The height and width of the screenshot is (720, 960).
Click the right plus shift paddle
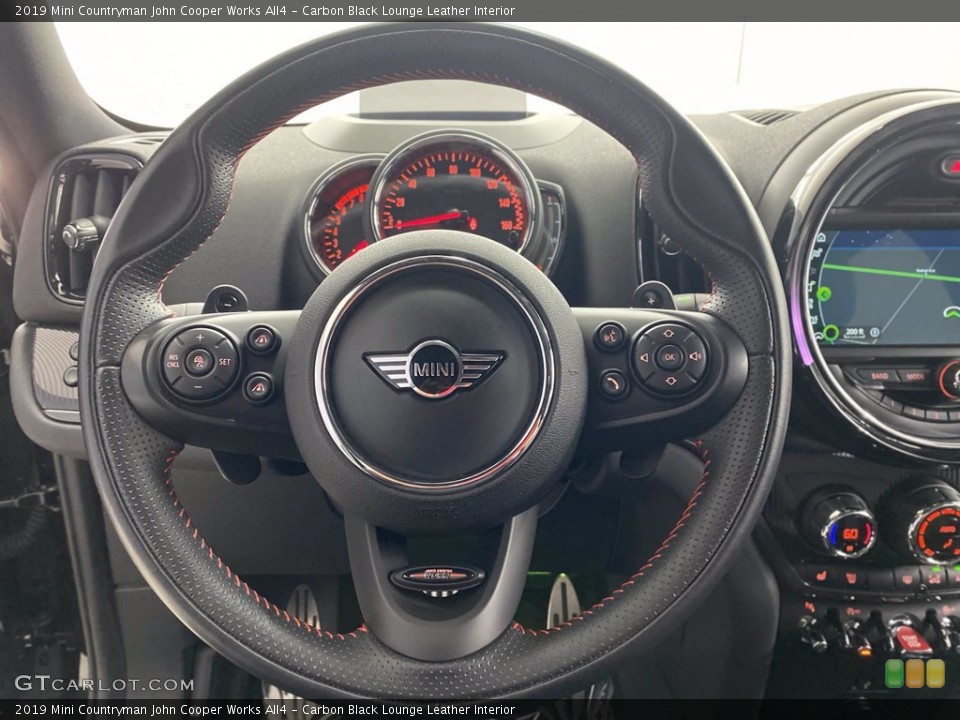(653, 296)
